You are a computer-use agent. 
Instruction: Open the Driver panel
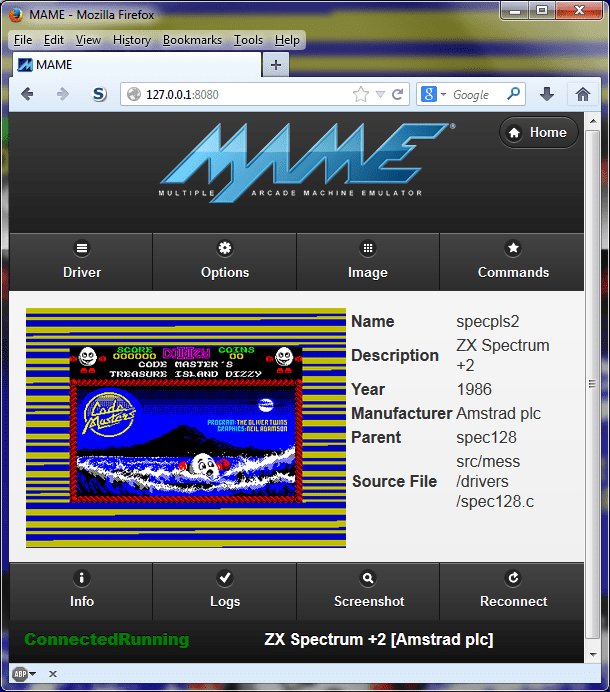tap(81, 262)
